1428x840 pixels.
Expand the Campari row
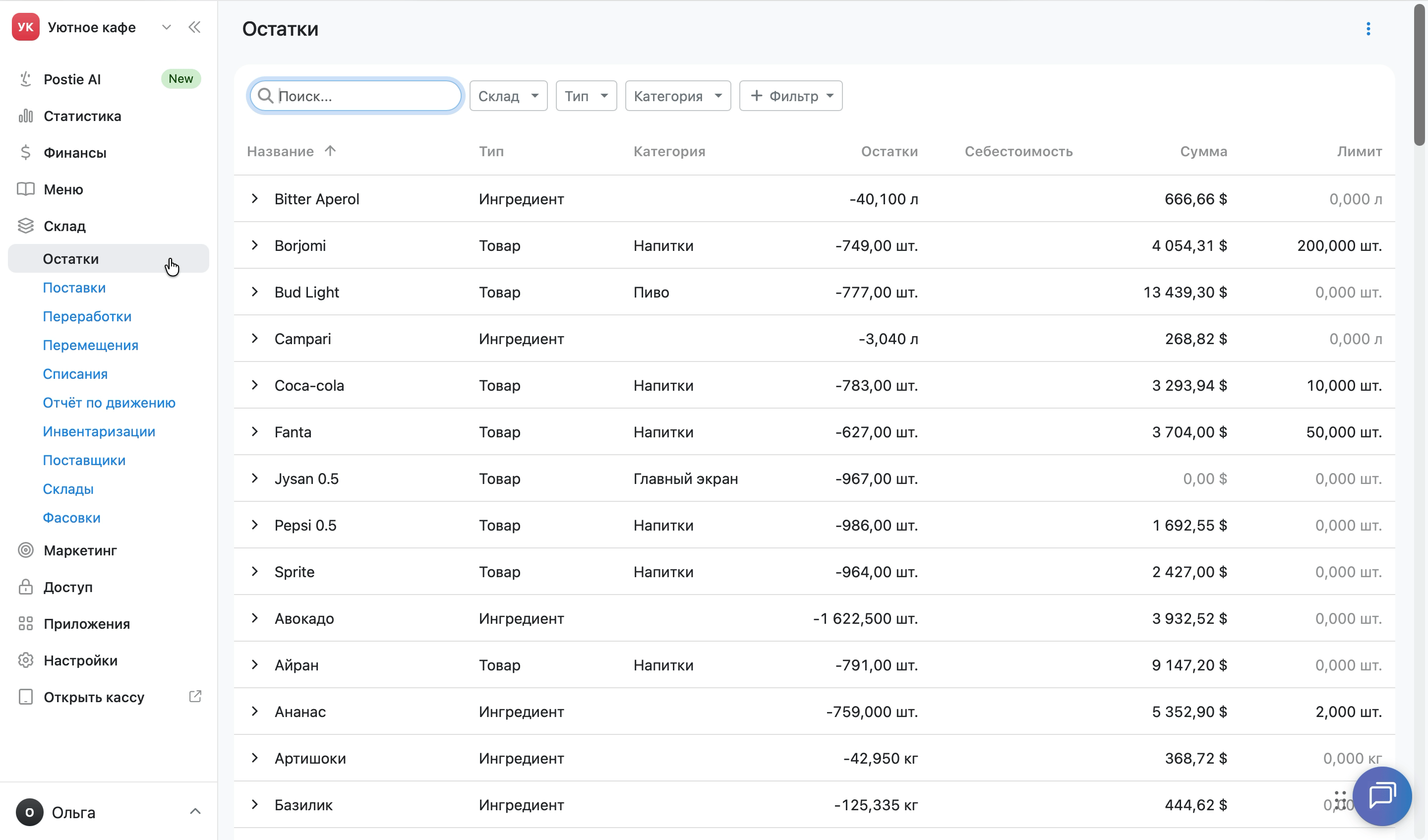tap(255, 338)
